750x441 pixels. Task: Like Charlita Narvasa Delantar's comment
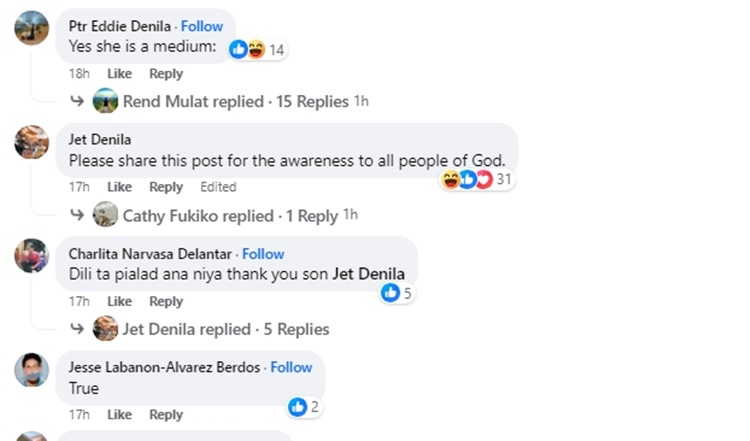pyautogui.click(x=119, y=301)
